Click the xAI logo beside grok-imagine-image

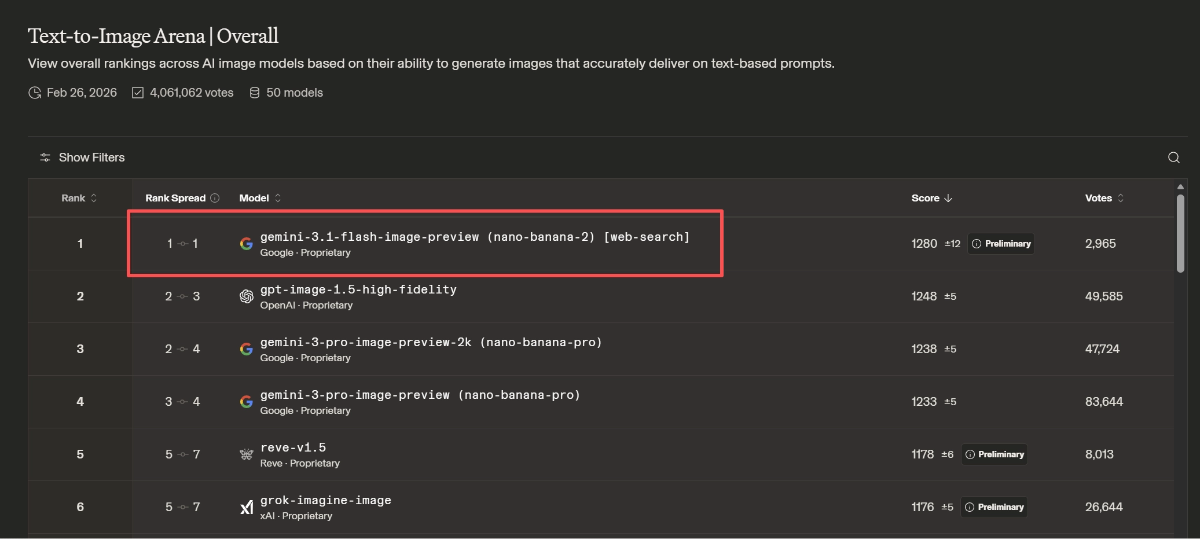(x=246, y=507)
